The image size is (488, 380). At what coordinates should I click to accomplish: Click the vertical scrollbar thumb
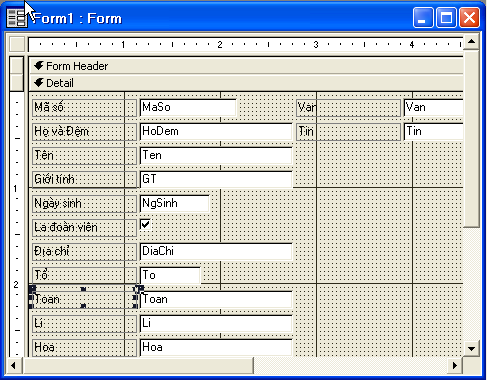(471, 138)
